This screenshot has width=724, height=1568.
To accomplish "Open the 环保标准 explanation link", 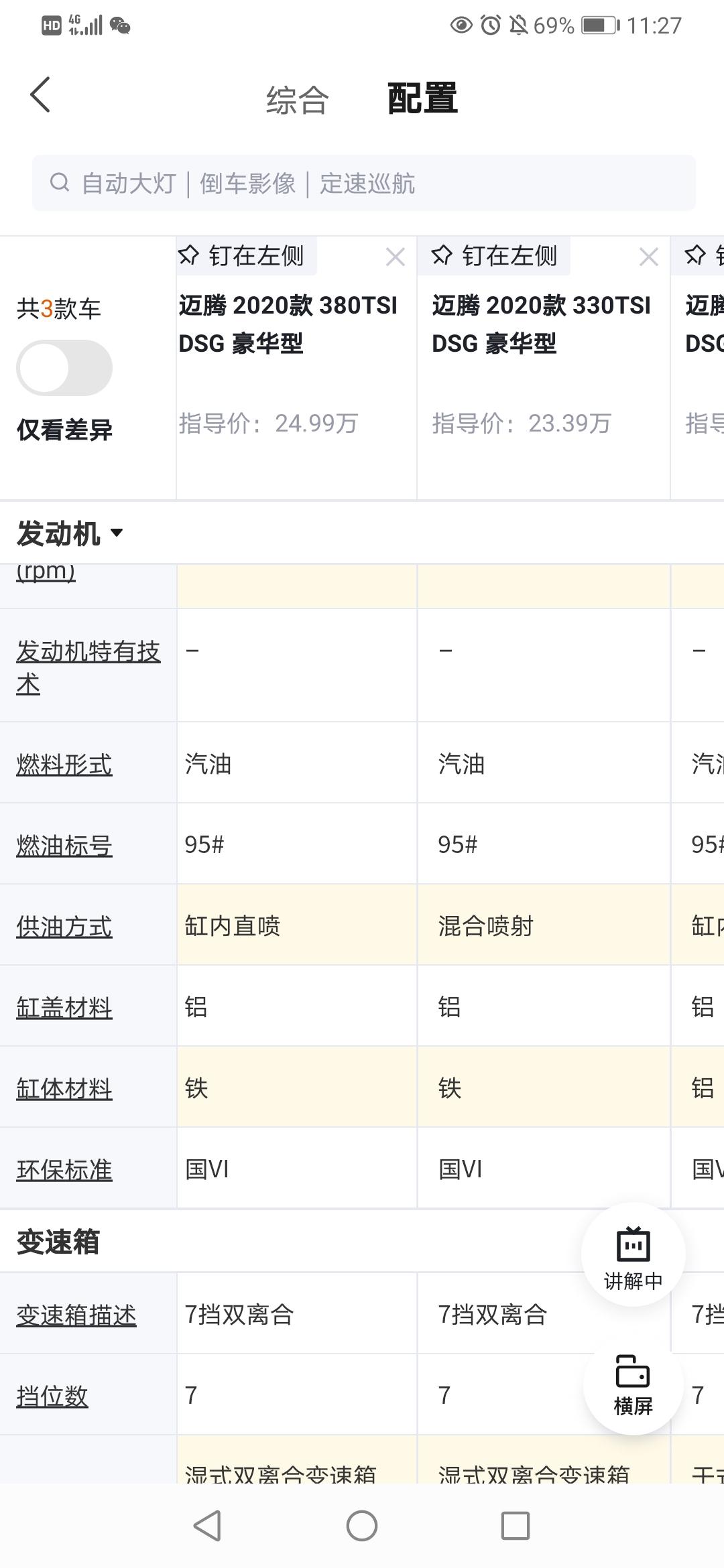I will (x=64, y=1170).
